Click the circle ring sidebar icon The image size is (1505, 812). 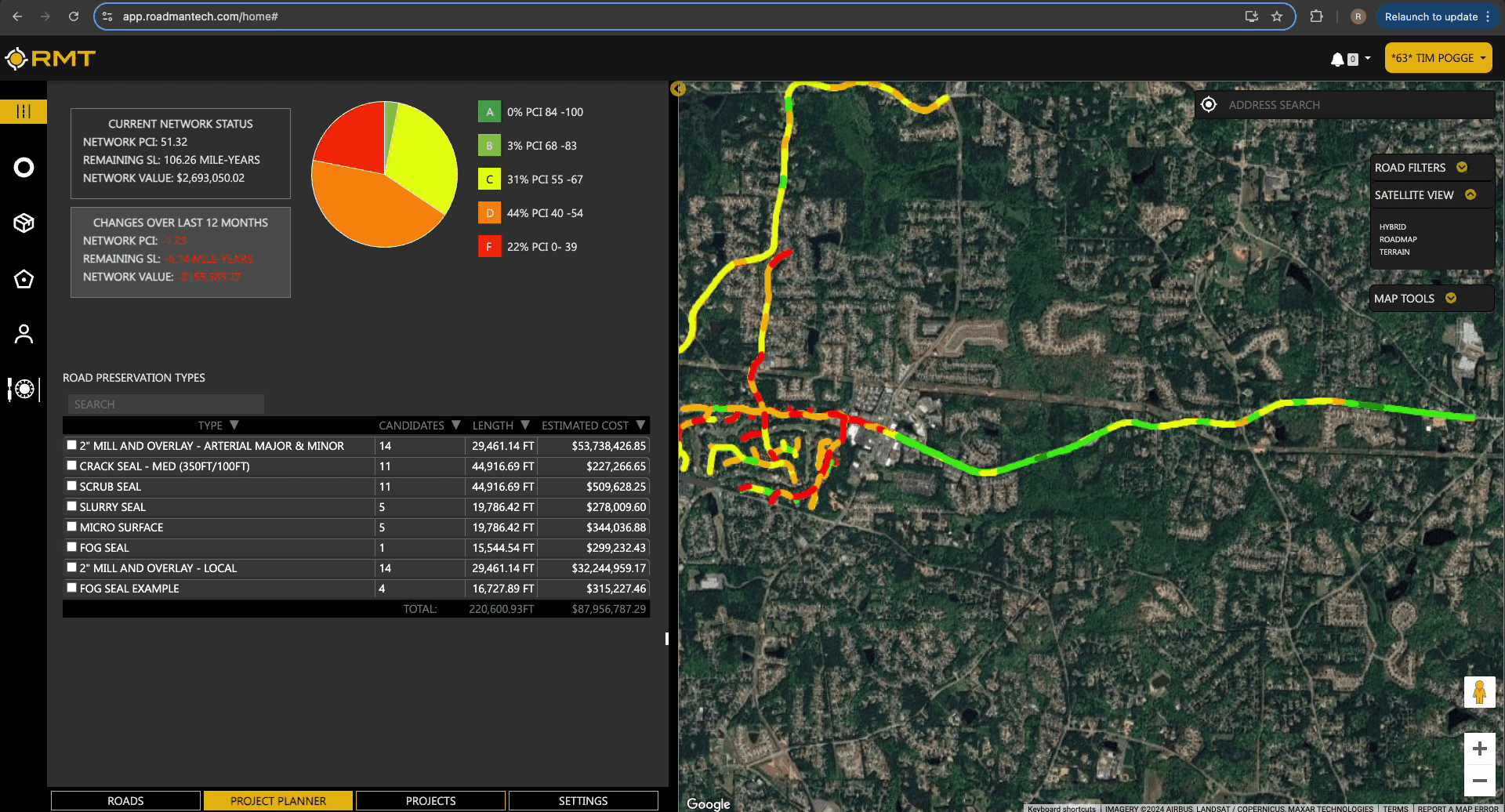[24, 167]
